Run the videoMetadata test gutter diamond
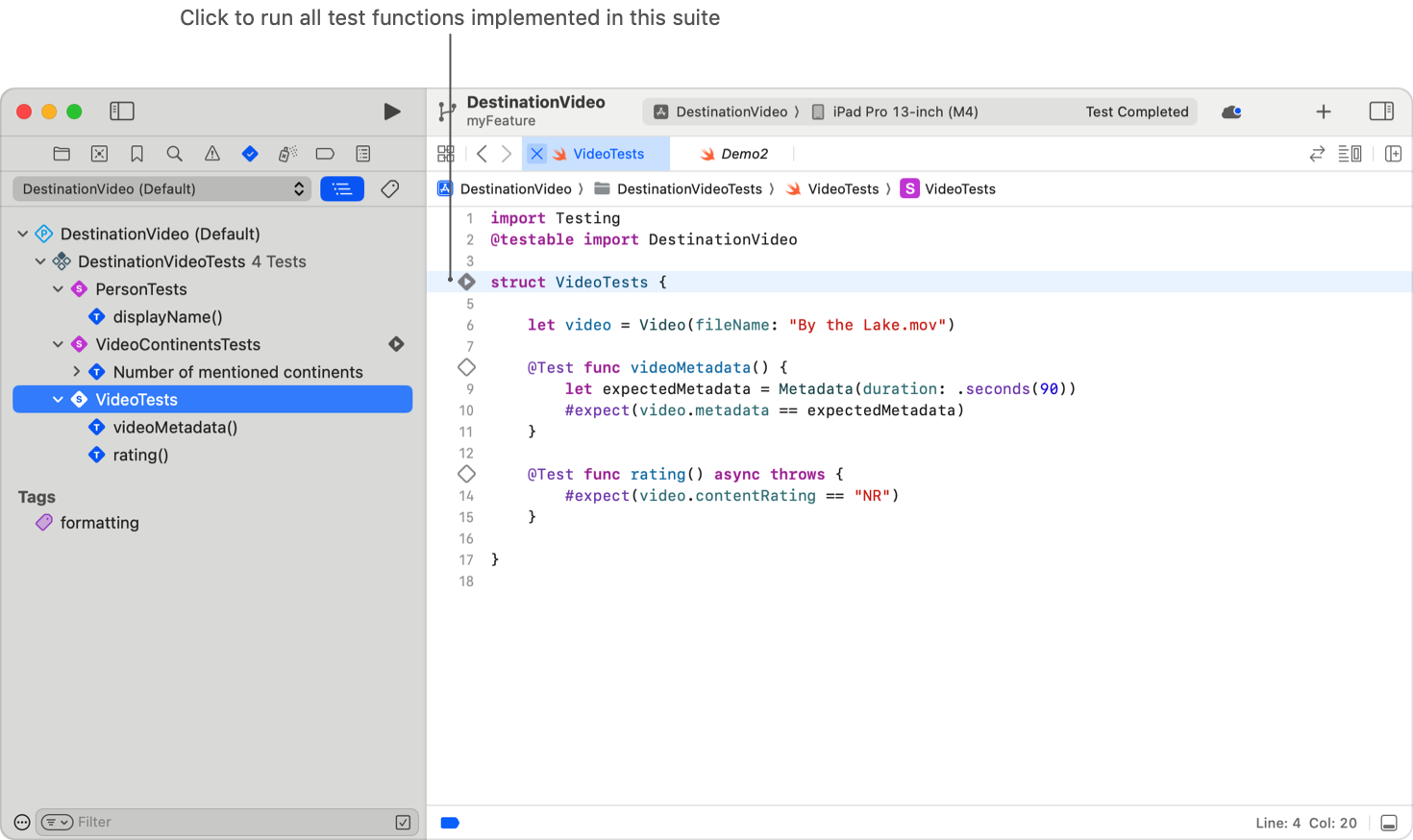This screenshot has width=1413, height=840. (x=466, y=367)
